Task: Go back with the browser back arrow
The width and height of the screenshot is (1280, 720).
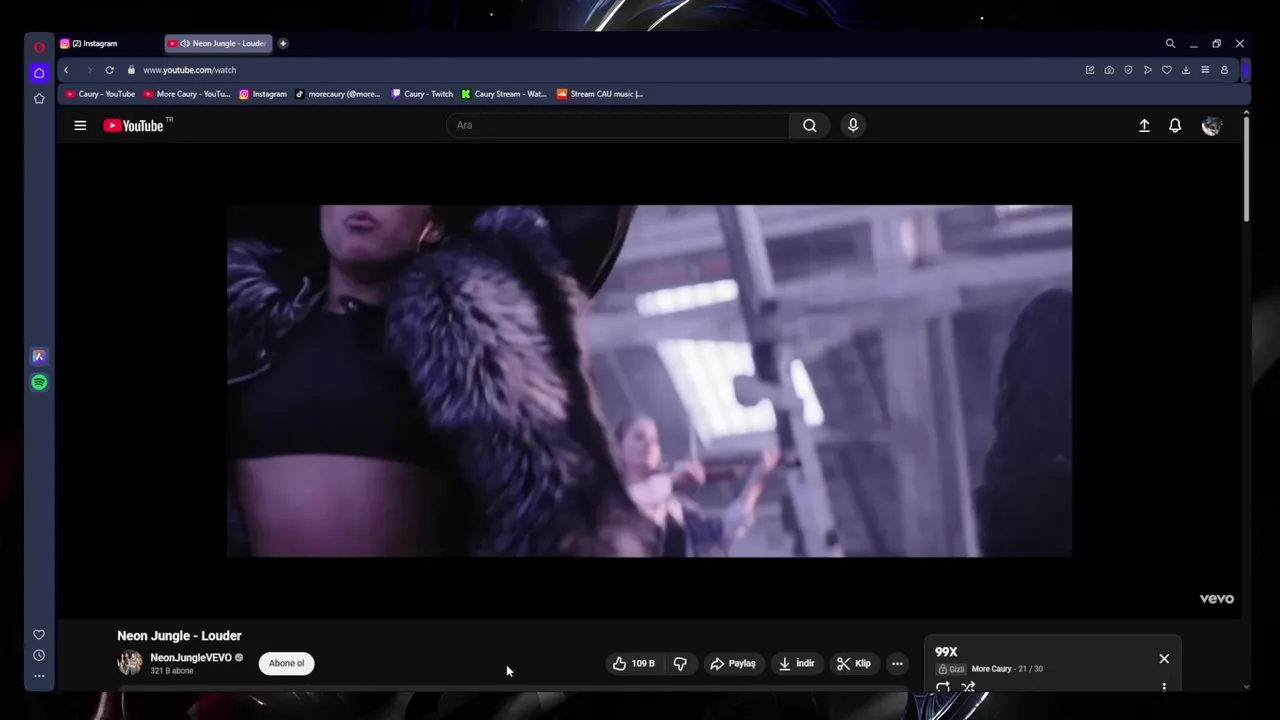Action: (66, 70)
